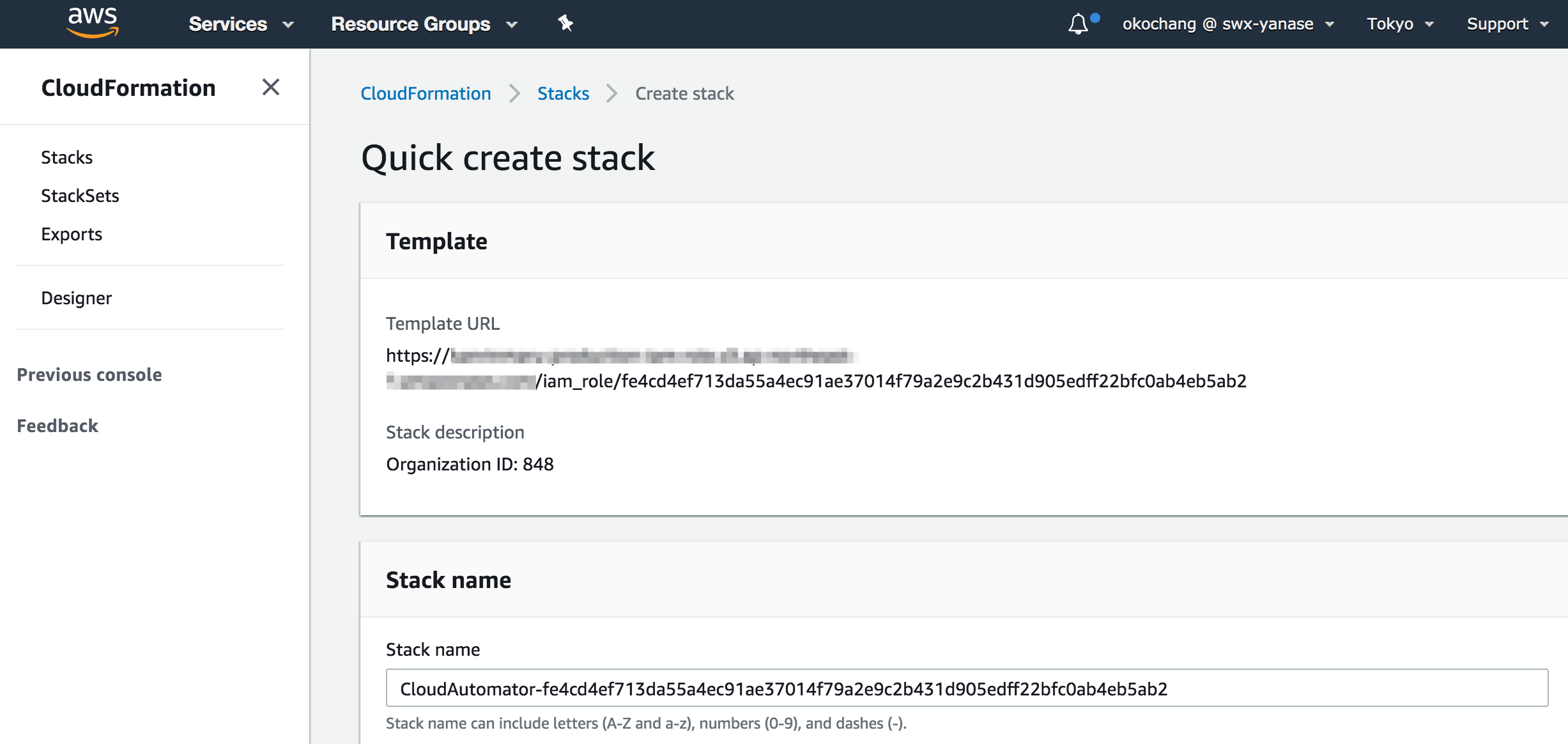Click the iam_role template URL text

[891, 381]
